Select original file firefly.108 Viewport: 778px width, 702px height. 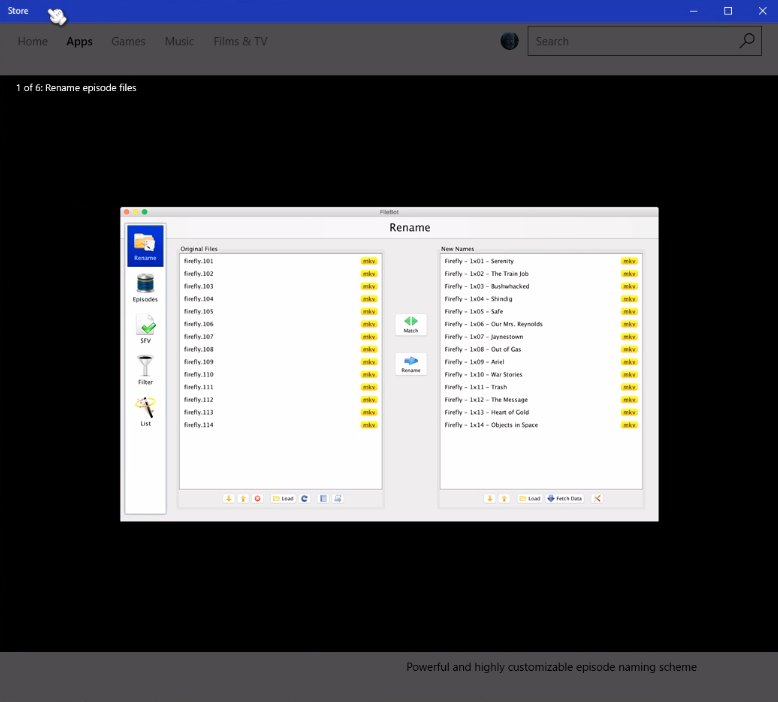(x=280, y=349)
